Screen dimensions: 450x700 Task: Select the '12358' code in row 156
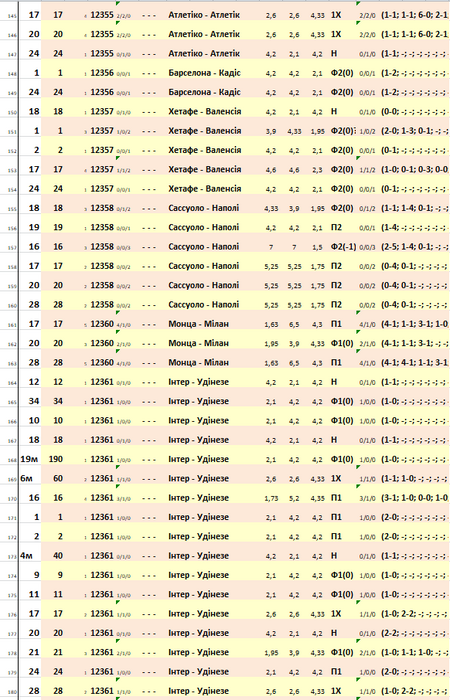102,227
